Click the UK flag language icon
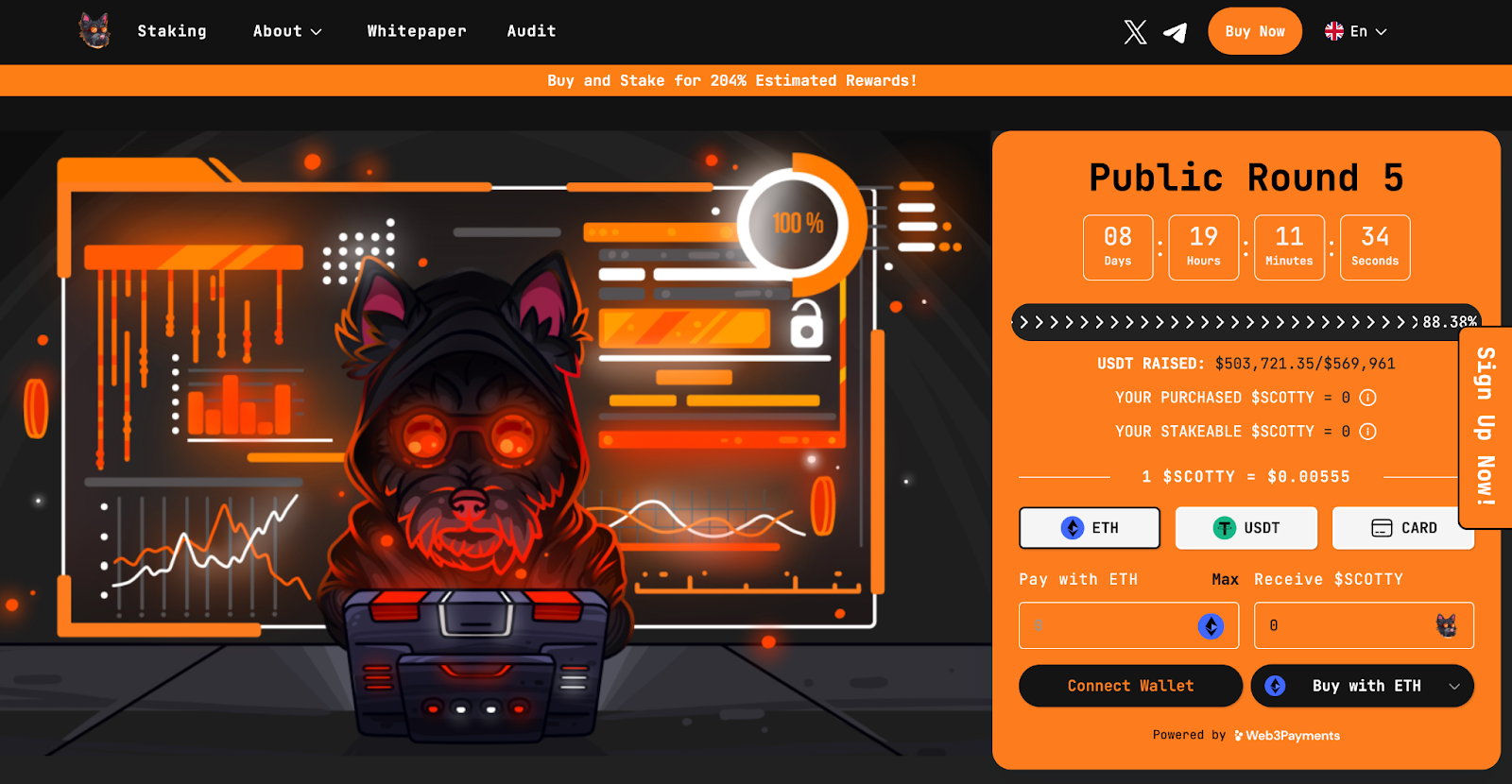This screenshot has width=1512, height=784. (1333, 31)
